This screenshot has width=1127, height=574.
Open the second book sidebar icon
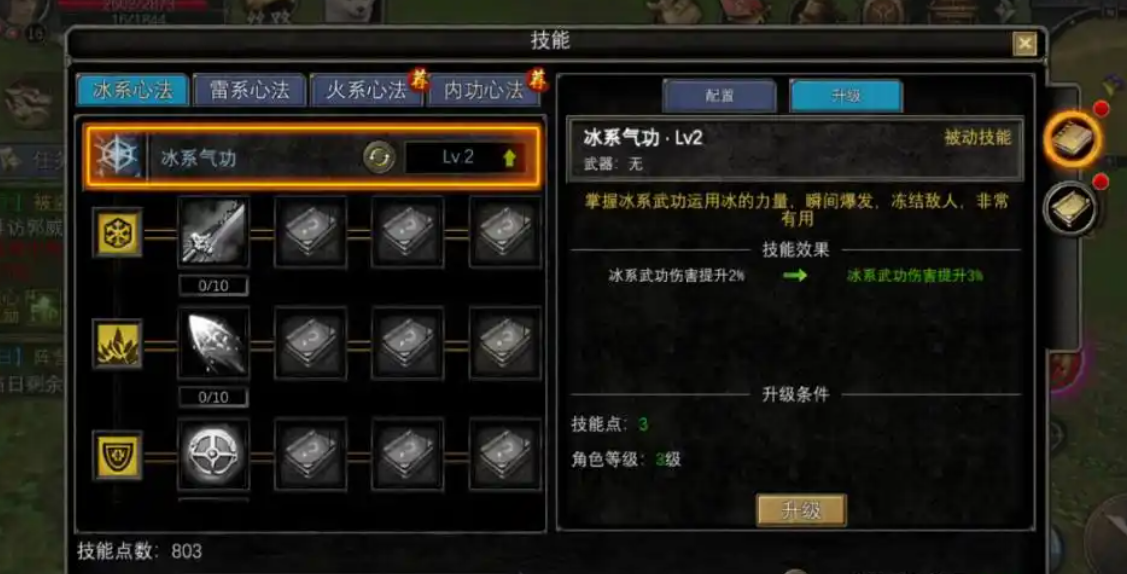tap(1070, 208)
